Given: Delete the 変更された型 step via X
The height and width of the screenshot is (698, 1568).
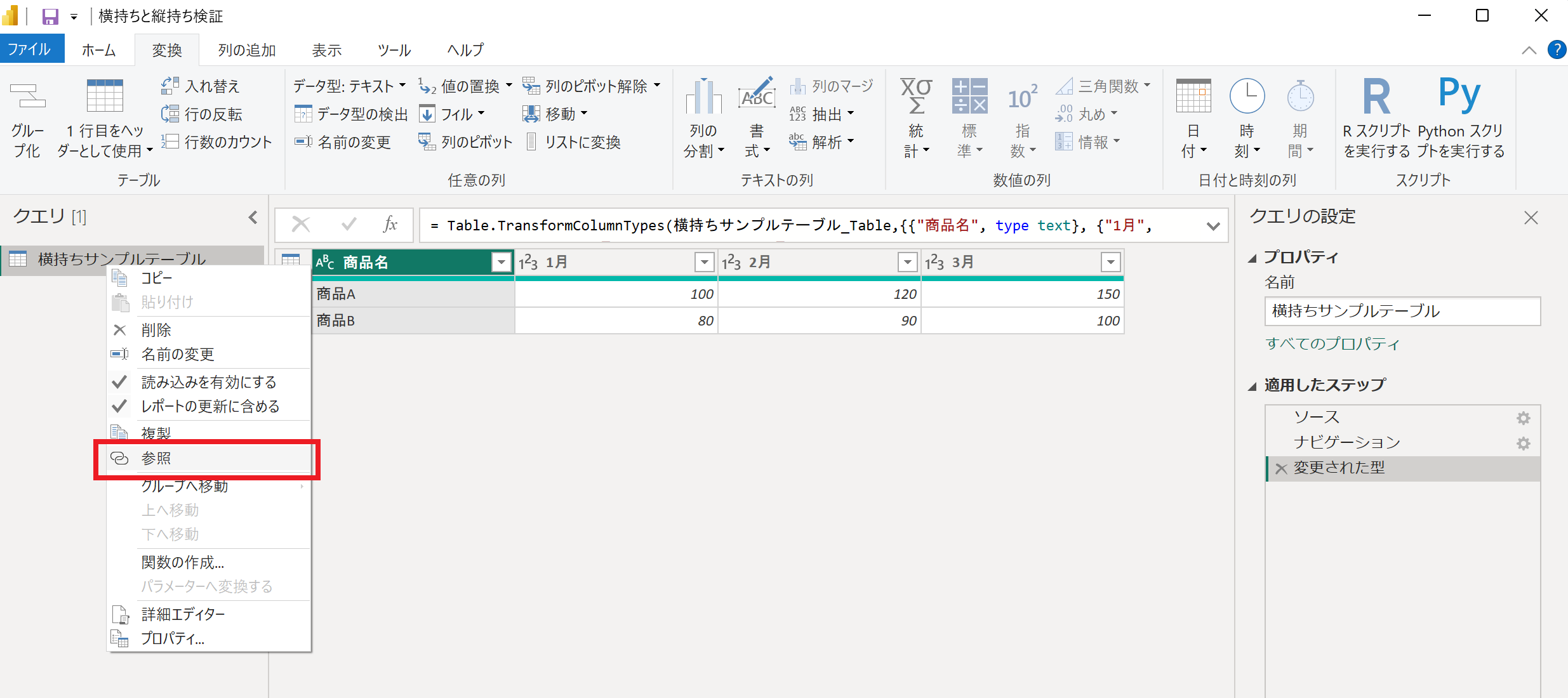Looking at the screenshot, I should (x=1281, y=469).
